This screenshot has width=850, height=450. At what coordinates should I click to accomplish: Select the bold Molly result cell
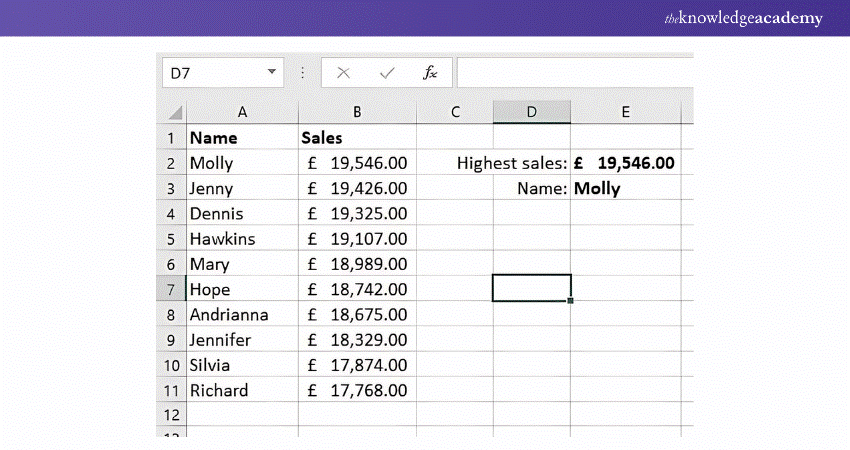[x=625, y=188]
